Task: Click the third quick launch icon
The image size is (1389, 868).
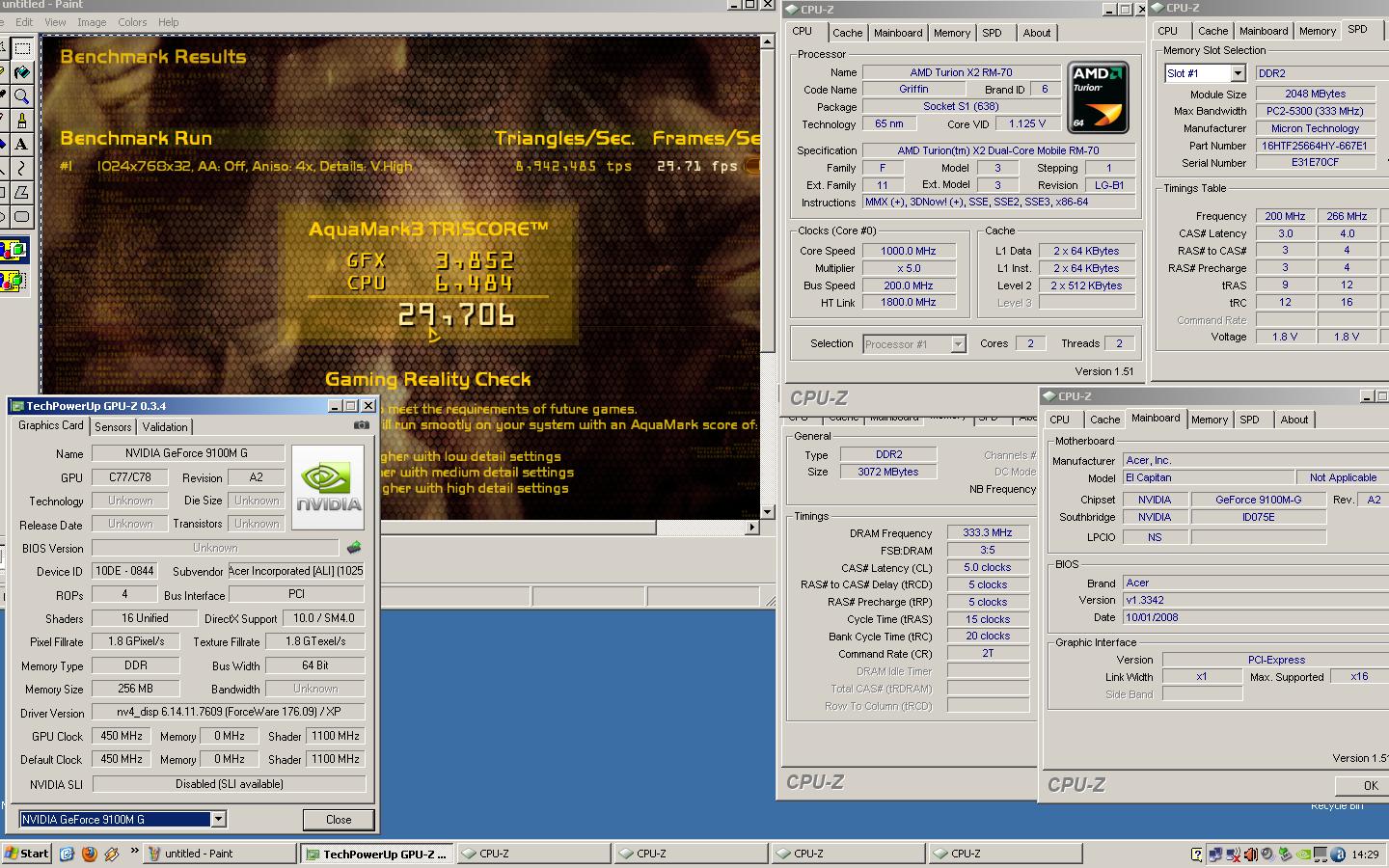Action: pyautogui.click(x=112, y=854)
